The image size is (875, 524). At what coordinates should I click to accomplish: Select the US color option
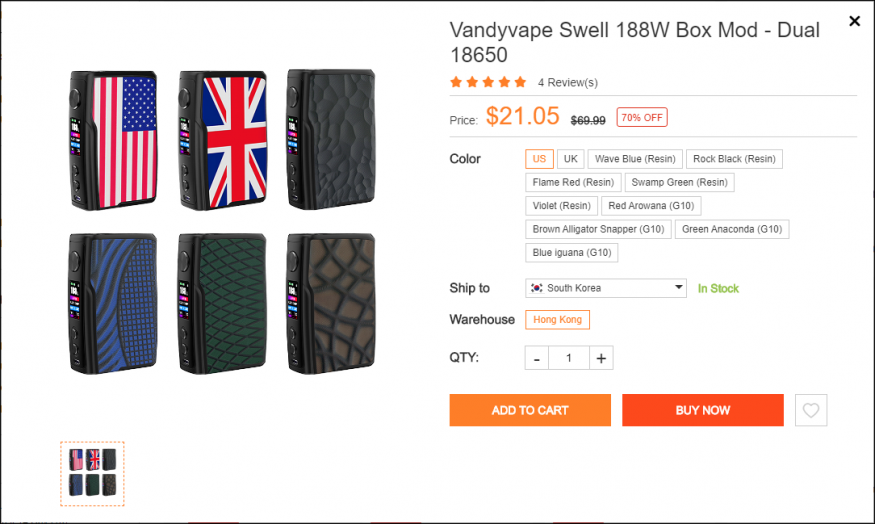(x=539, y=158)
